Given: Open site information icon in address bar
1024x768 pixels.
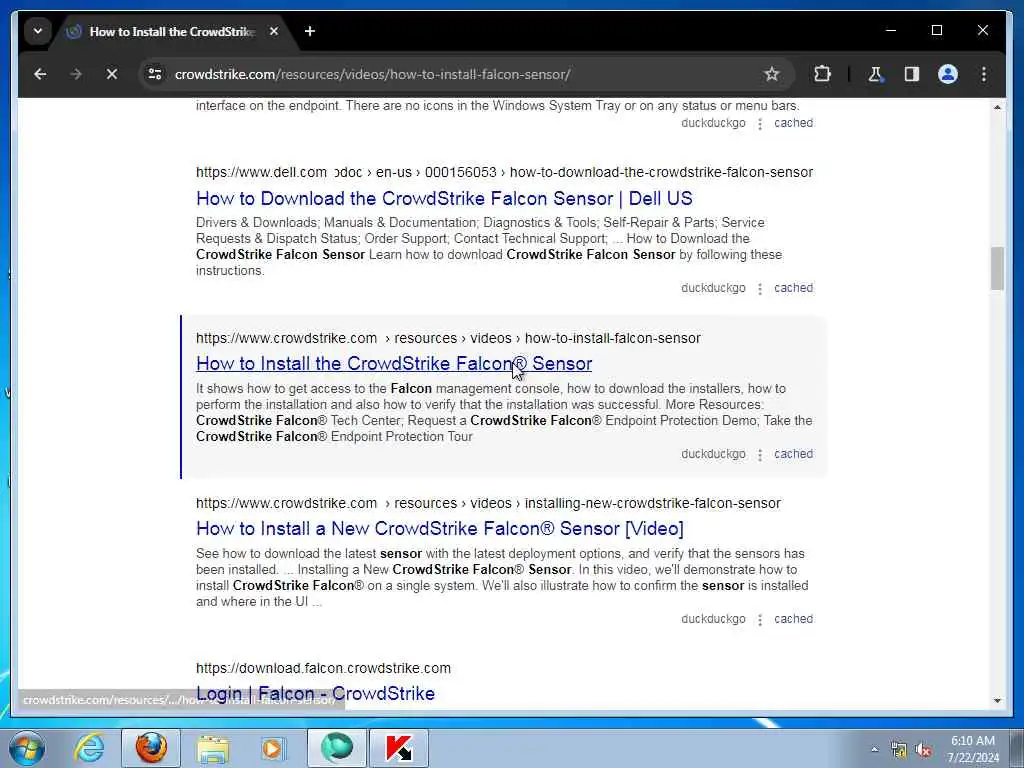Looking at the screenshot, I should click(x=155, y=74).
